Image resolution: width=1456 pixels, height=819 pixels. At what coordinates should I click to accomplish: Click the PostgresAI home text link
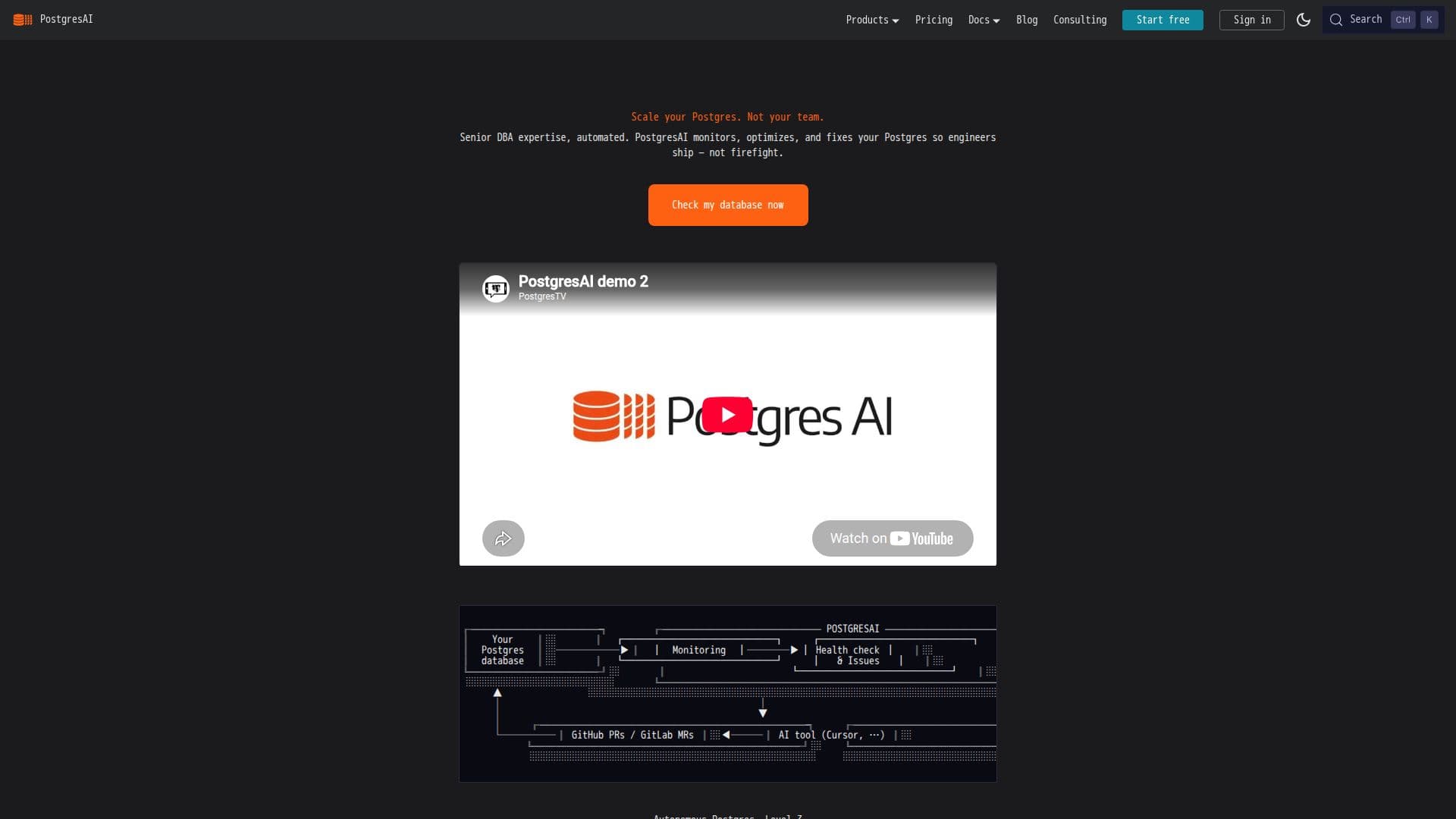[67, 20]
